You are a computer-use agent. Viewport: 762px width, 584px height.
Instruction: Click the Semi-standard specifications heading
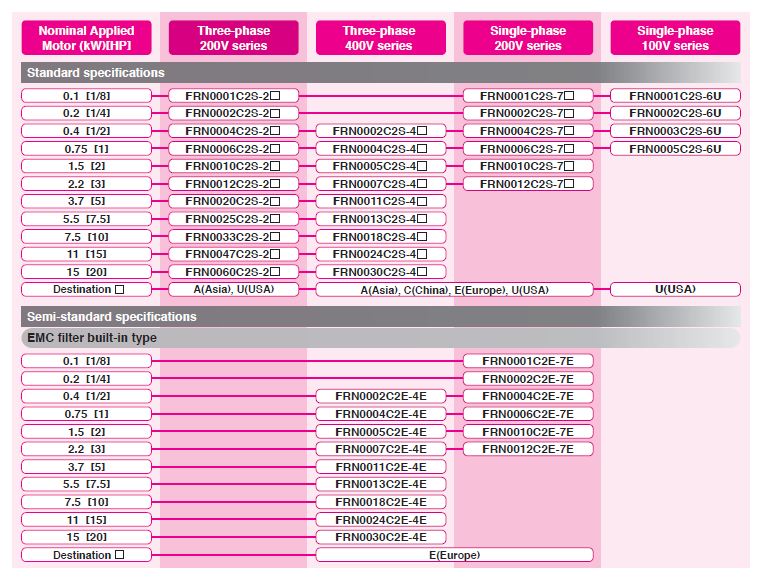(381, 317)
